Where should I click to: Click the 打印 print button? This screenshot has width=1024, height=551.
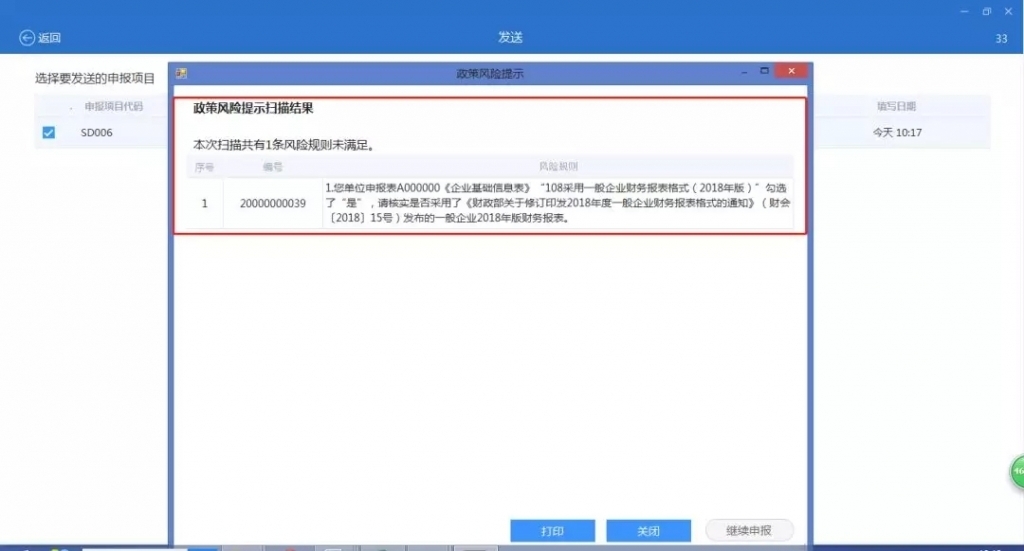tap(552, 531)
